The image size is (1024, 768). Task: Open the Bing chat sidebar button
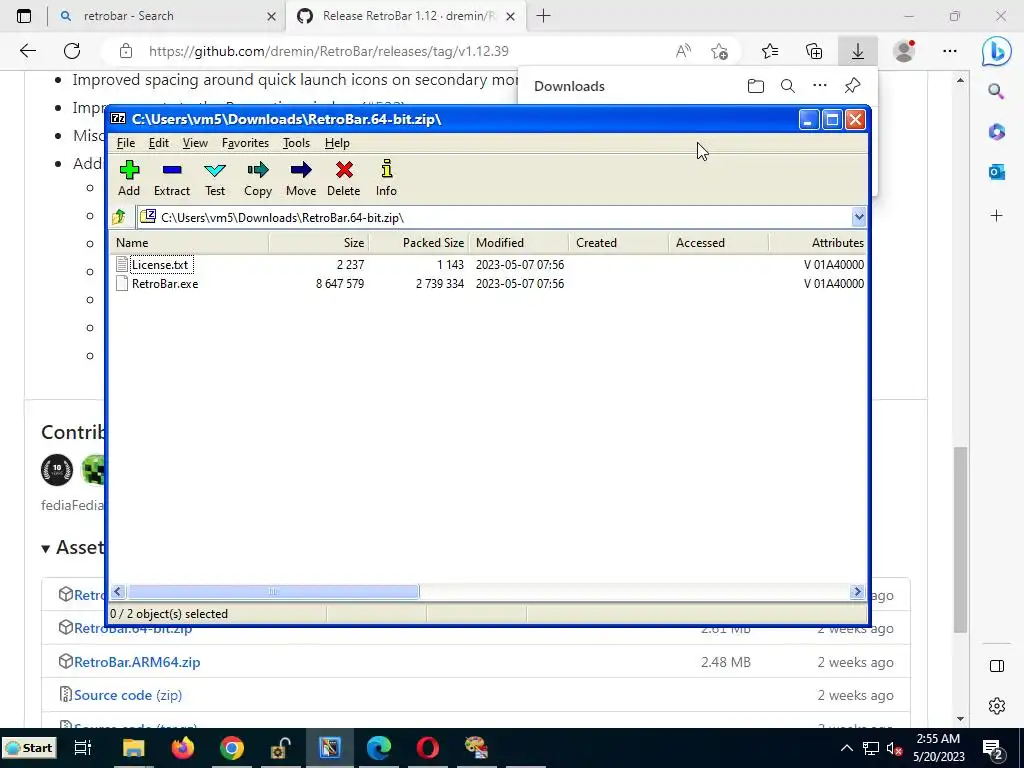coord(997,51)
